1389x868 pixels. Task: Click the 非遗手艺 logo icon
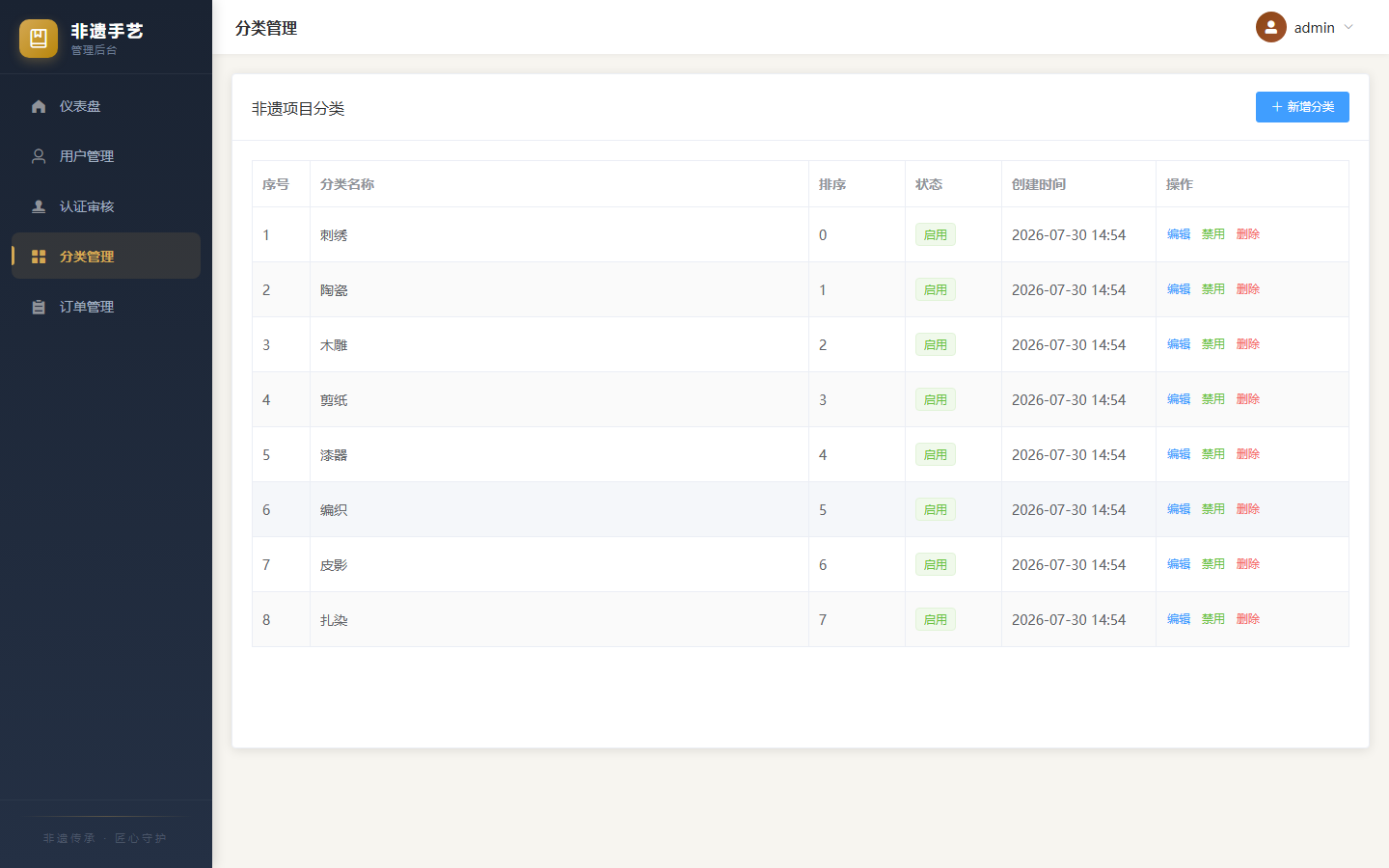pyautogui.click(x=39, y=39)
